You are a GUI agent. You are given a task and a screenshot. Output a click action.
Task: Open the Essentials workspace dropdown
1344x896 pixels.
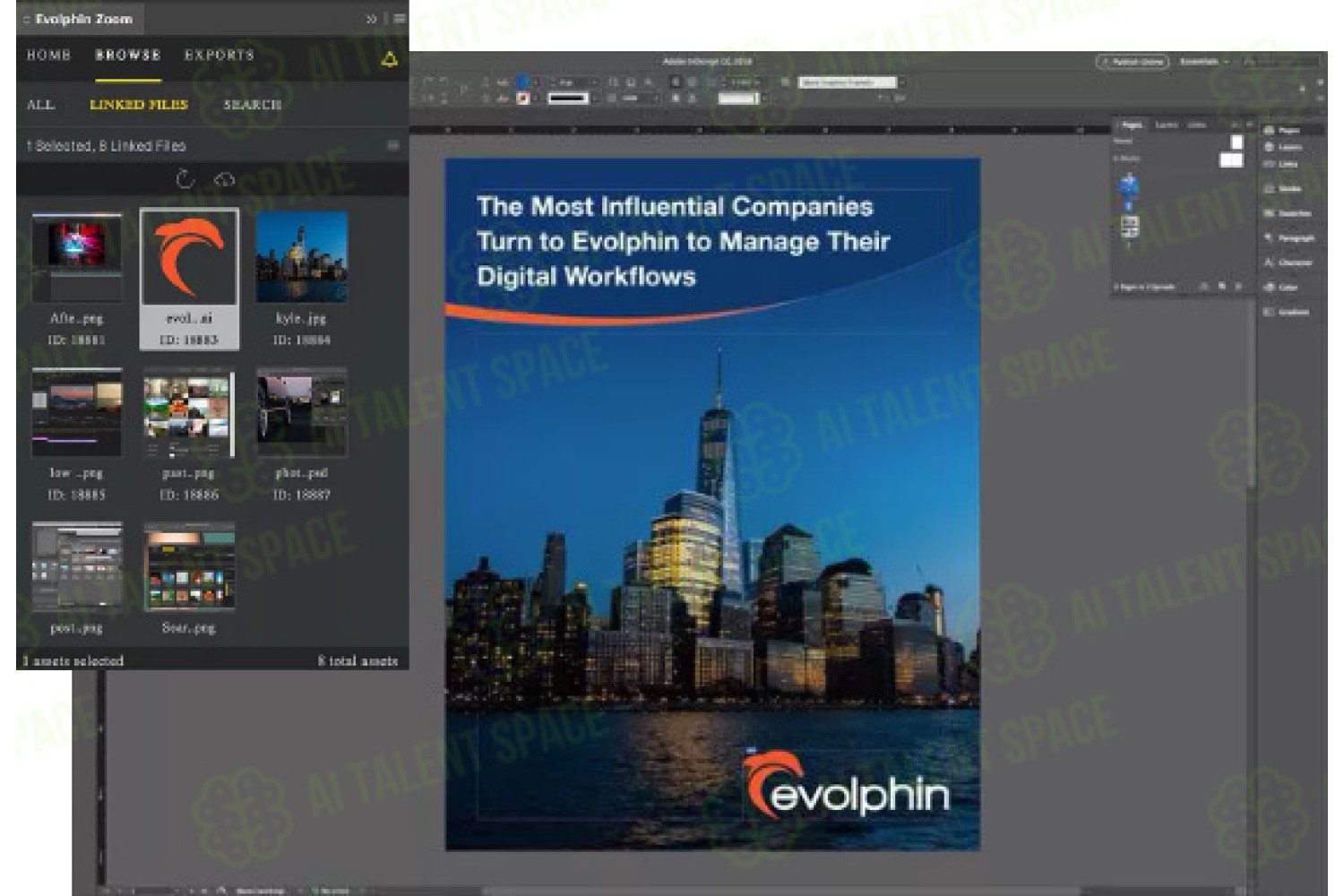[1203, 62]
